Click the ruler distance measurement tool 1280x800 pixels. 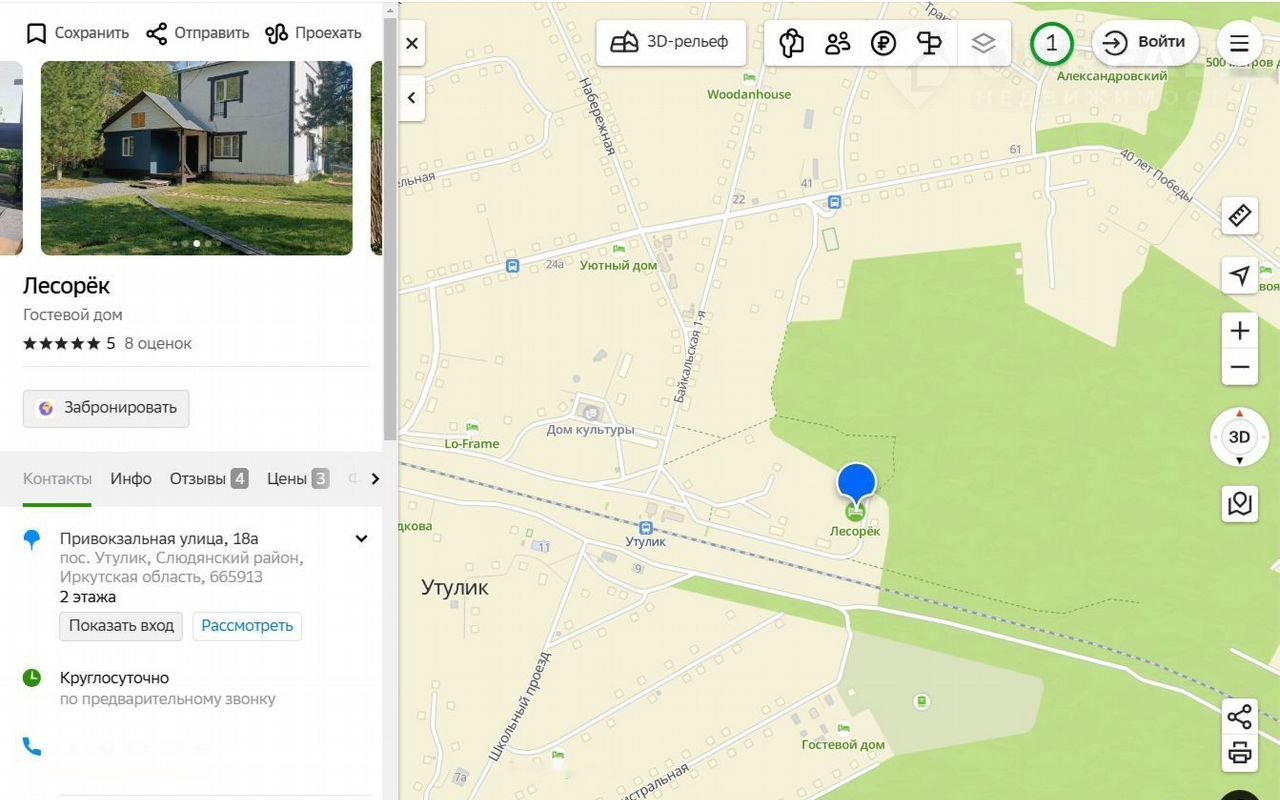[x=1240, y=216]
